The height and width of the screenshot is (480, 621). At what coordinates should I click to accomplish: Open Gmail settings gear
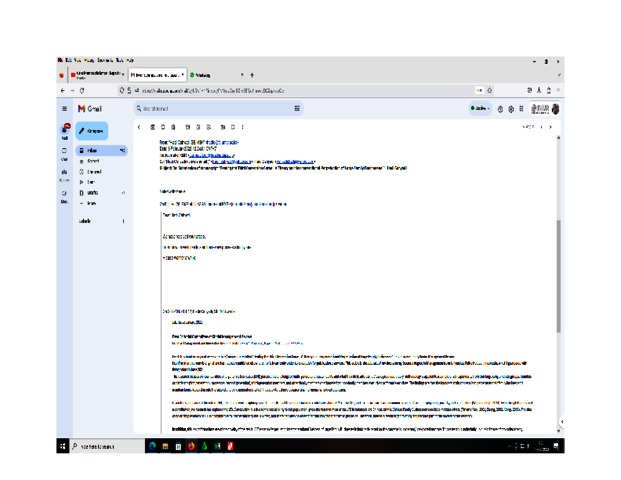pyautogui.click(x=510, y=108)
